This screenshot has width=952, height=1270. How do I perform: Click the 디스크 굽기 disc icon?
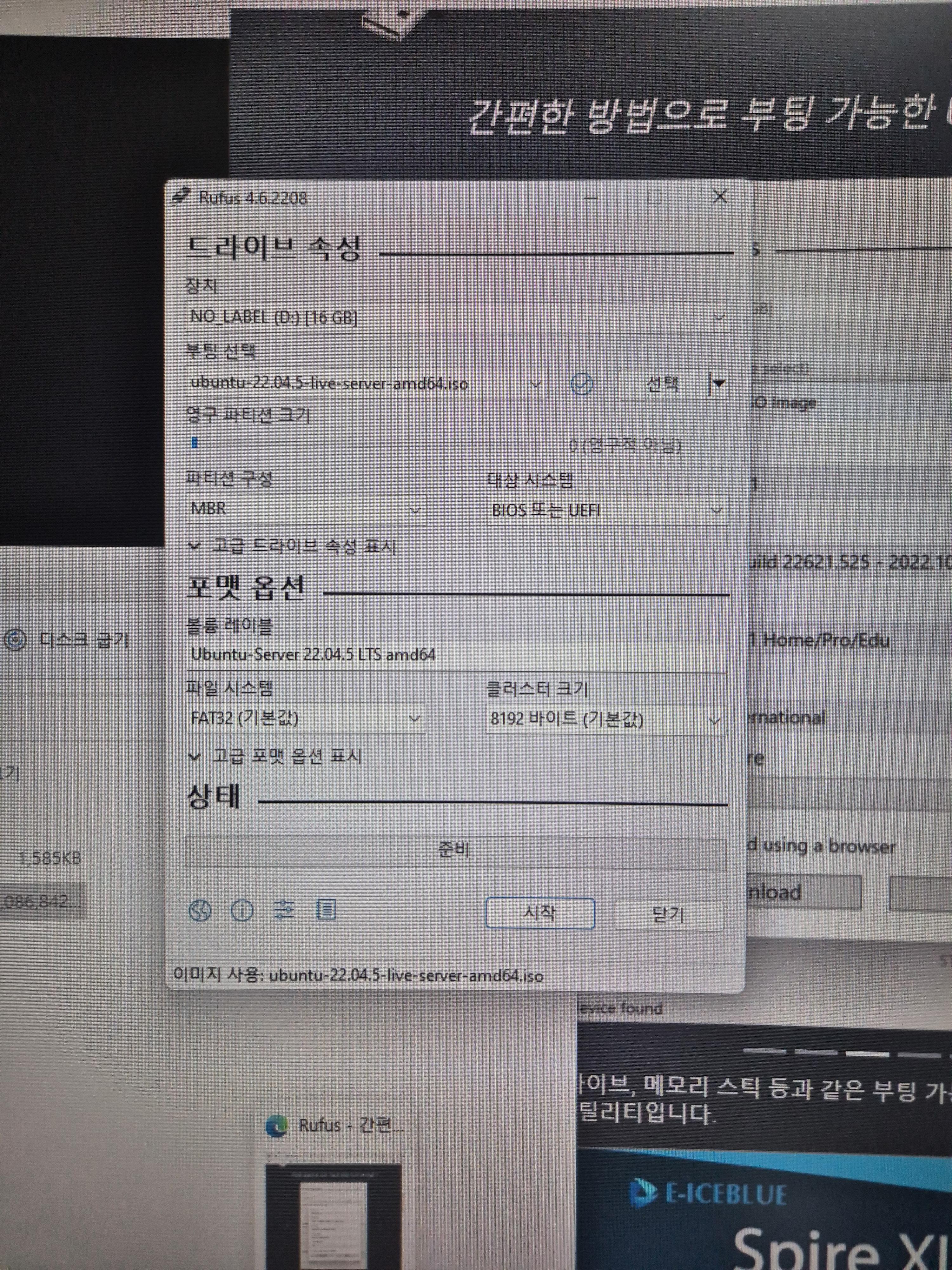click(x=16, y=639)
